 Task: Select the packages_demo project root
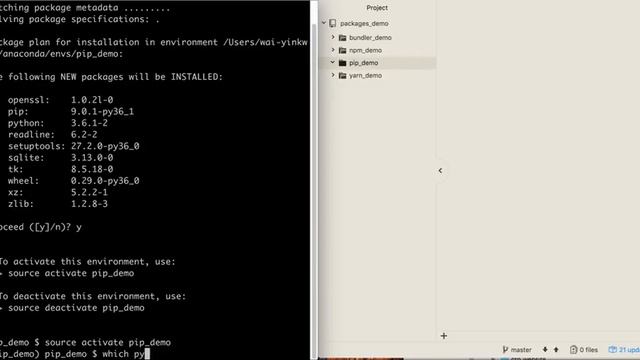(364, 24)
